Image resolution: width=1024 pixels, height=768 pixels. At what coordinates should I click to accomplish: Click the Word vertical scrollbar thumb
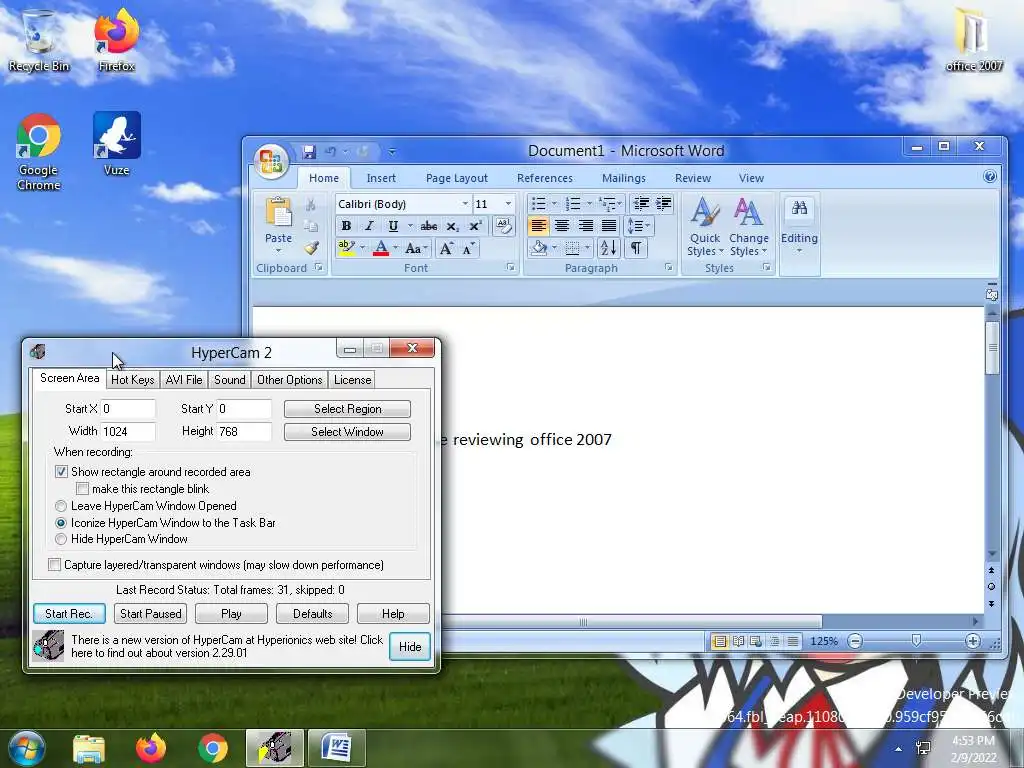click(992, 347)
